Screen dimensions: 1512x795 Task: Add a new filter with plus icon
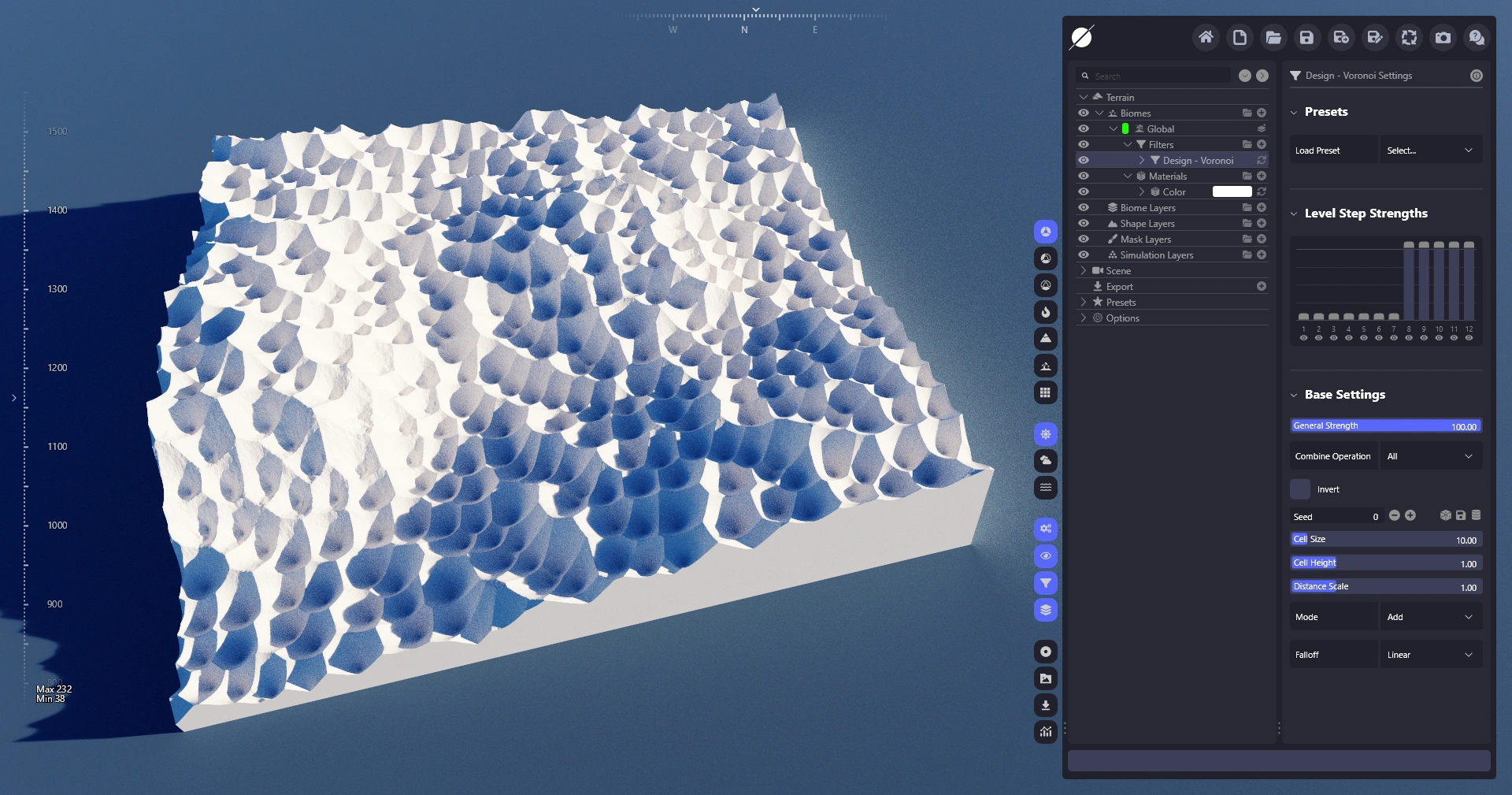click(x=1262, y=144)
